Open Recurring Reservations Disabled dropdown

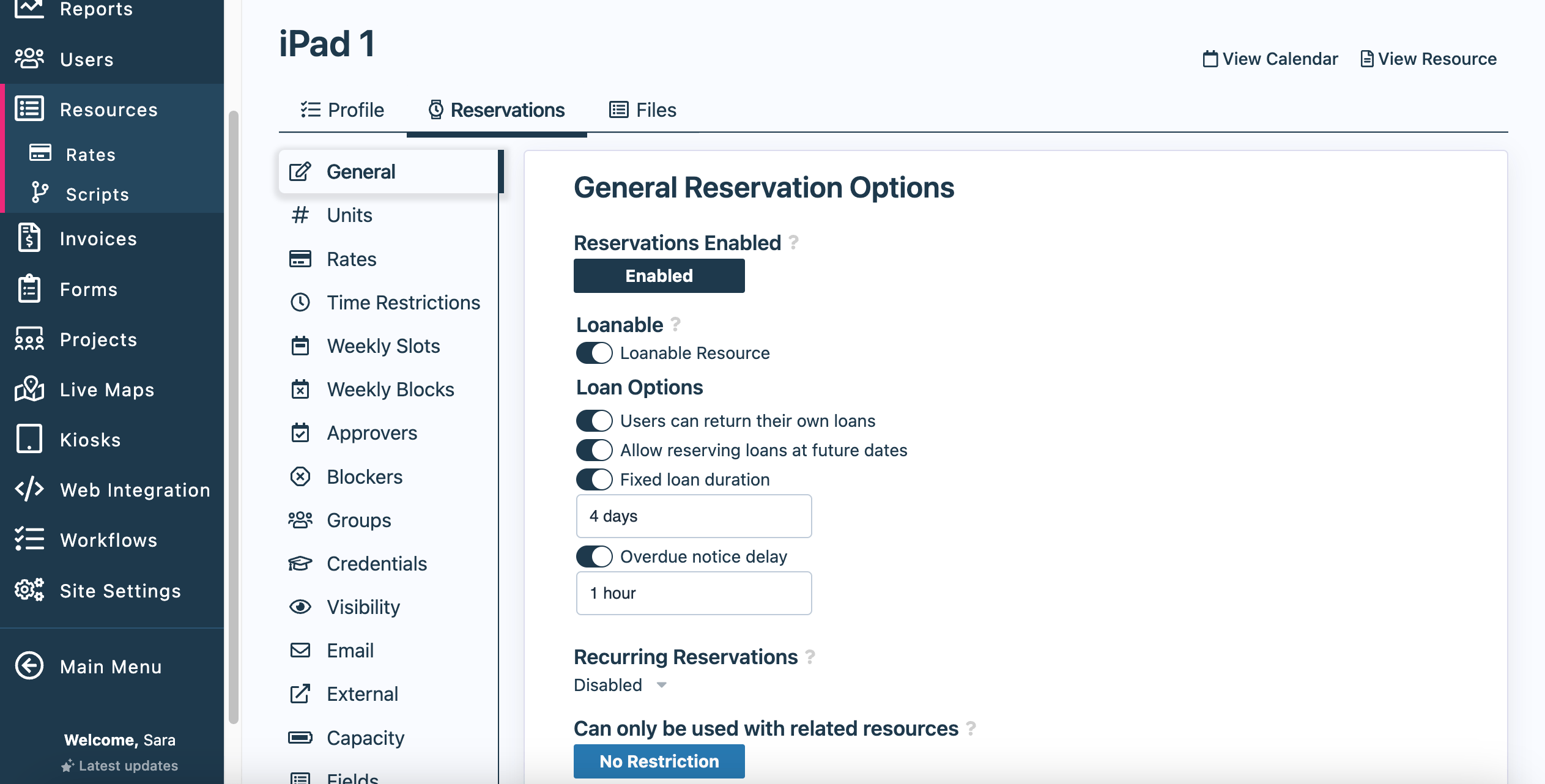[x=620, y=685]
